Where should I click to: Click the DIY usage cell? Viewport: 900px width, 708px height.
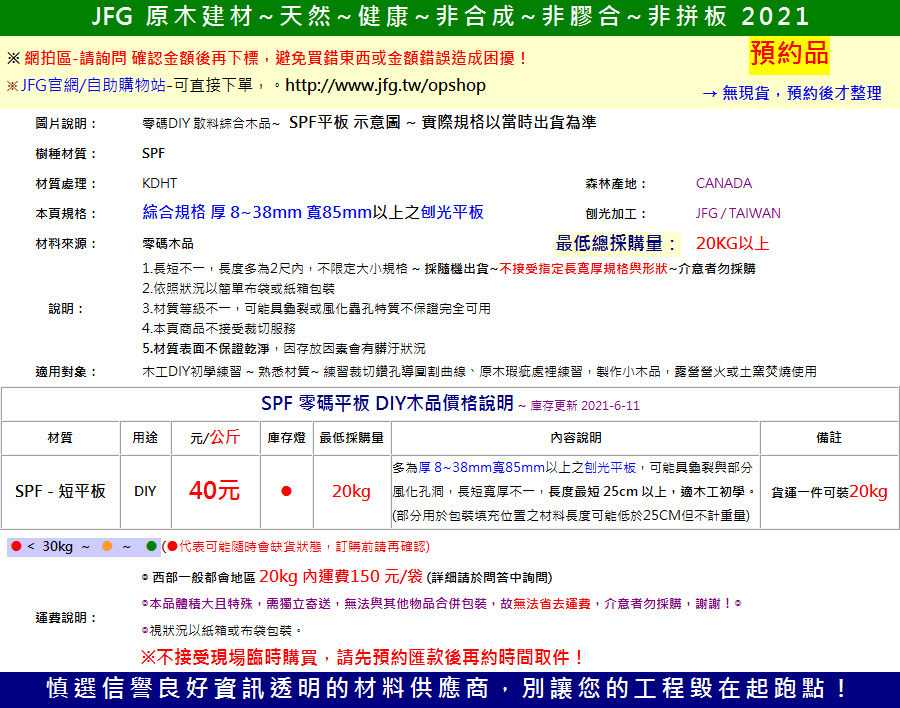(145, 491)
